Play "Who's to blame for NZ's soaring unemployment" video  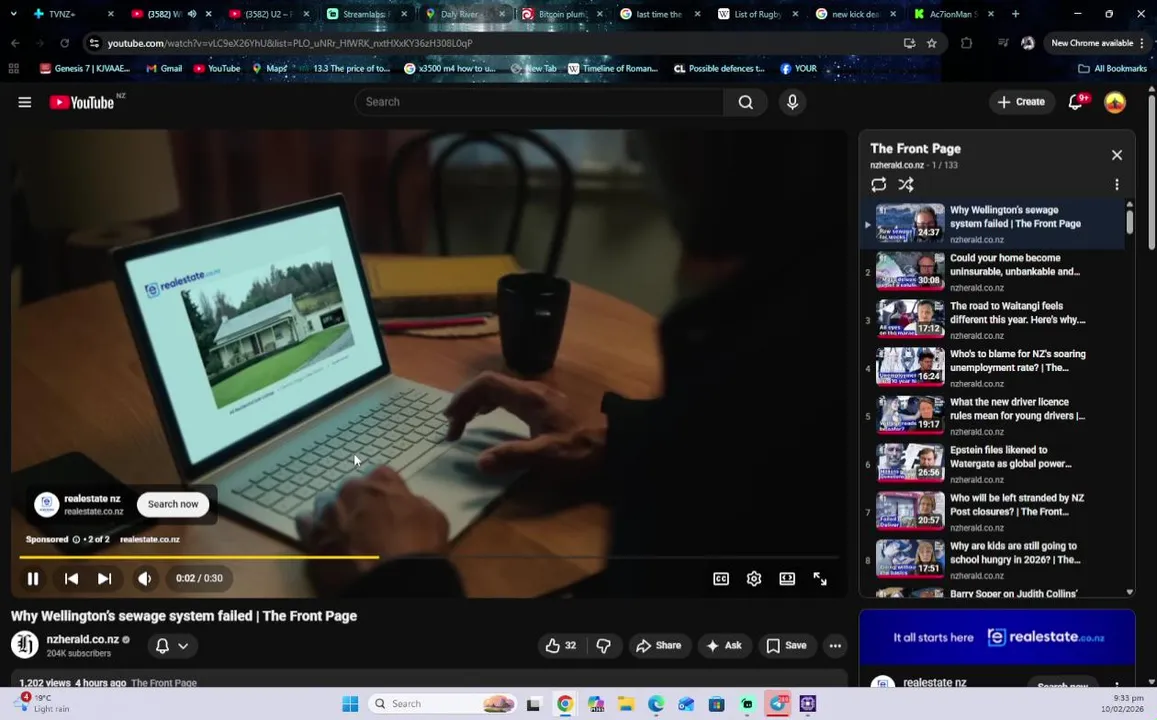click(x=992, y=367)
